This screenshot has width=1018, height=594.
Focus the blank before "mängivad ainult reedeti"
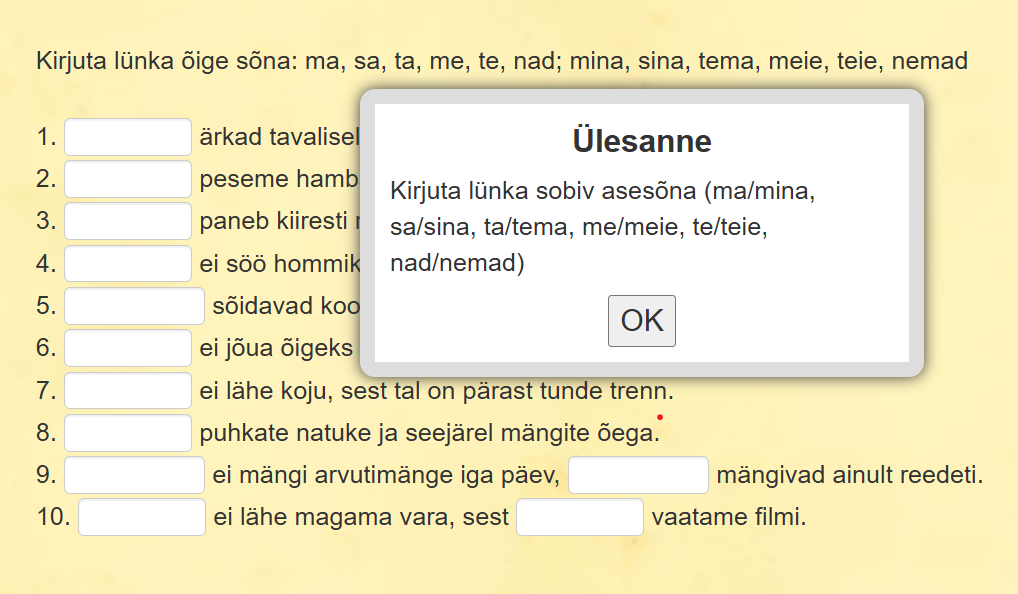(x=638, y=475)
